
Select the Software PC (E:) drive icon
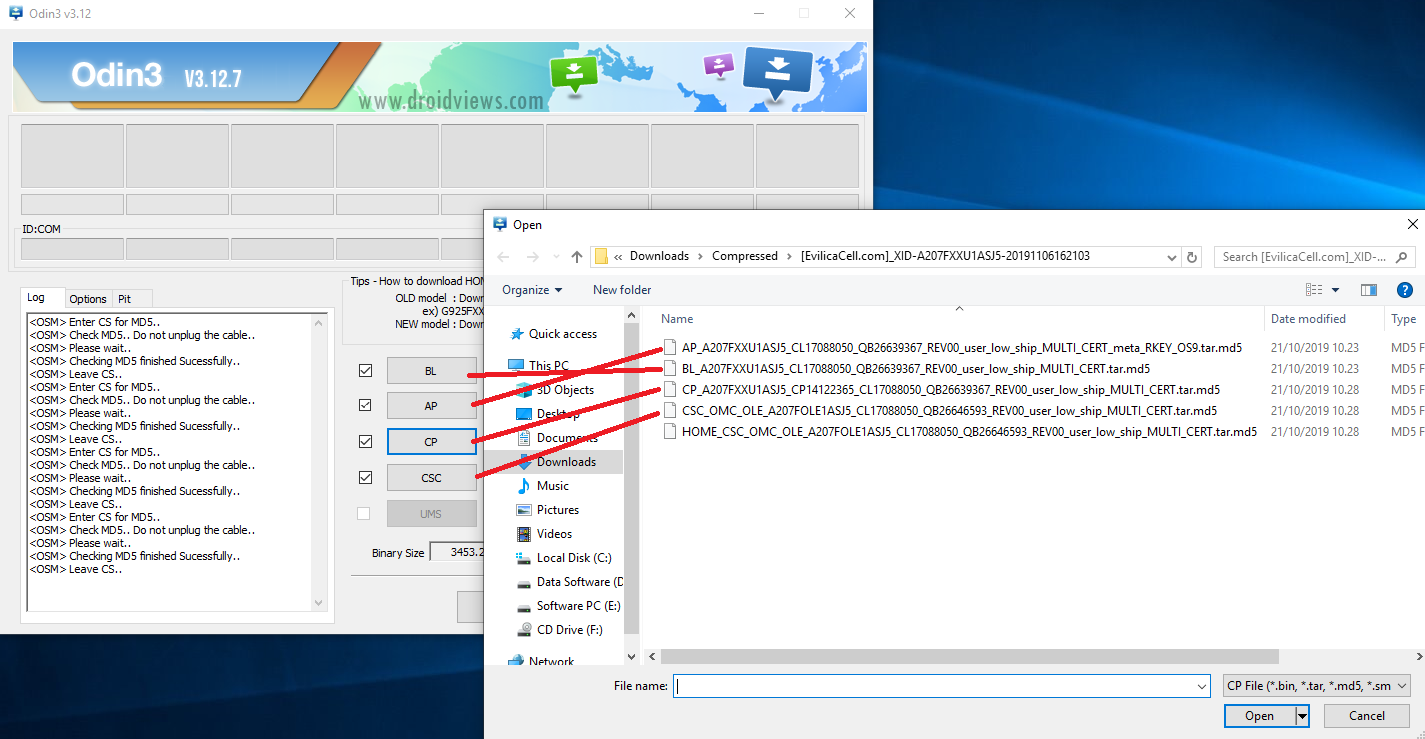(525, 605)
